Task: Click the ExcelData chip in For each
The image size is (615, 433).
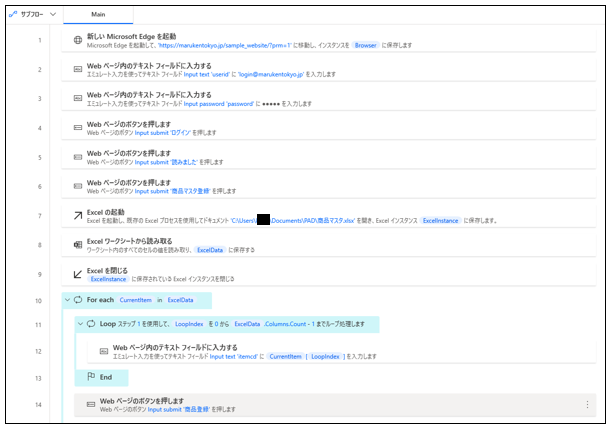Action: 180,300
